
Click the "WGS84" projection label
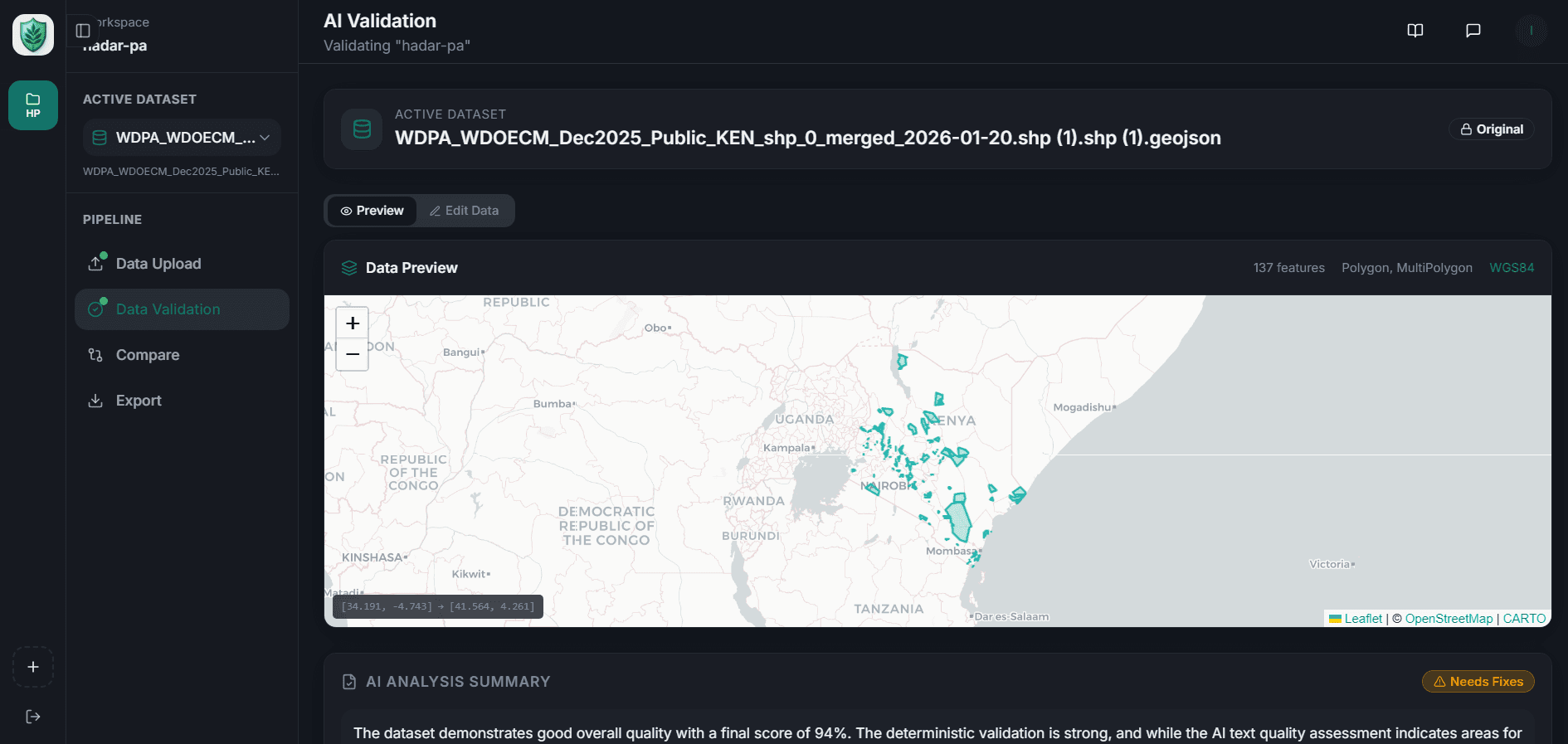tap(1512, 268)
